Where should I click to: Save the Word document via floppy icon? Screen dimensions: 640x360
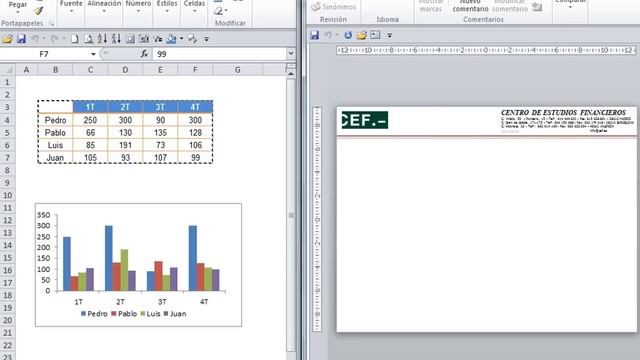click(314, 35)
